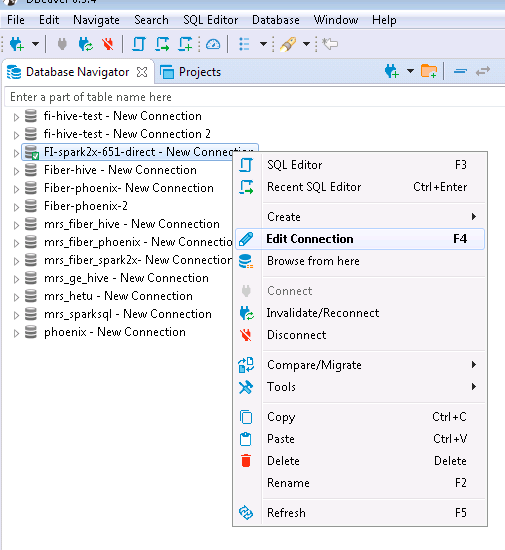
Task: Choose Delete in context menu
Action: coord(360,461)
